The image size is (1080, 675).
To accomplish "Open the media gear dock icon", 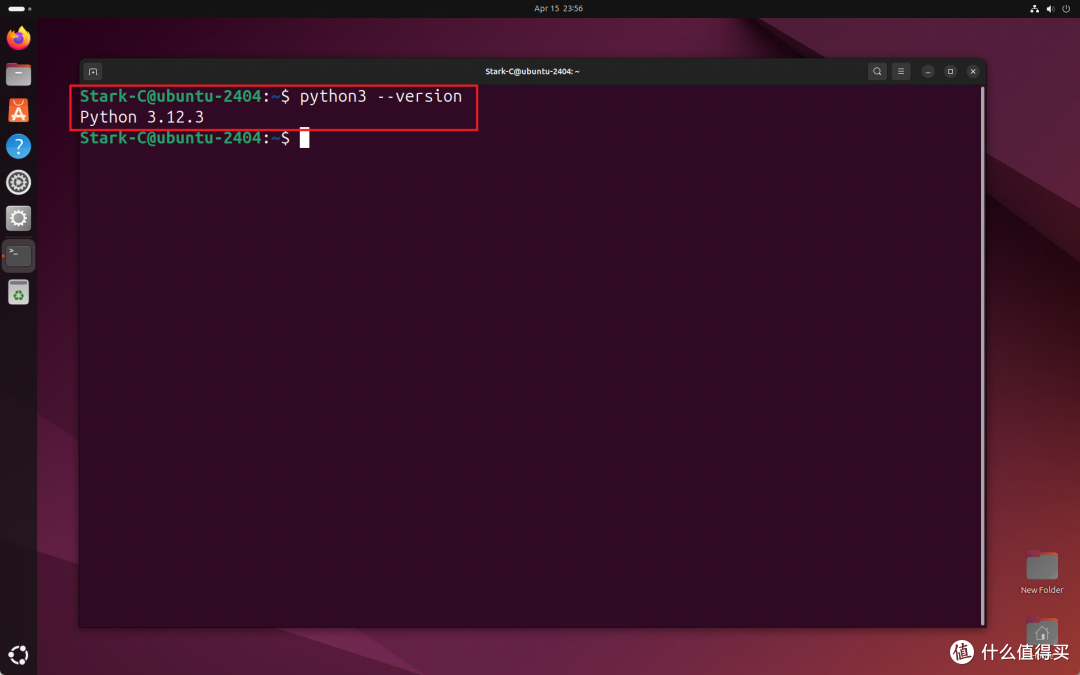I will point(19,183).
